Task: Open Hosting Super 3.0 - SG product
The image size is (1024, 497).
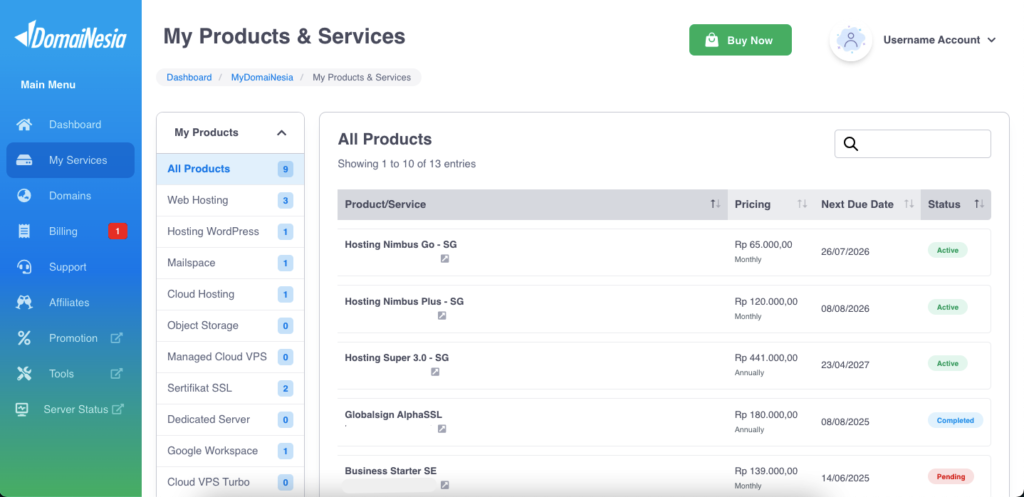Action: pos(397,358)
